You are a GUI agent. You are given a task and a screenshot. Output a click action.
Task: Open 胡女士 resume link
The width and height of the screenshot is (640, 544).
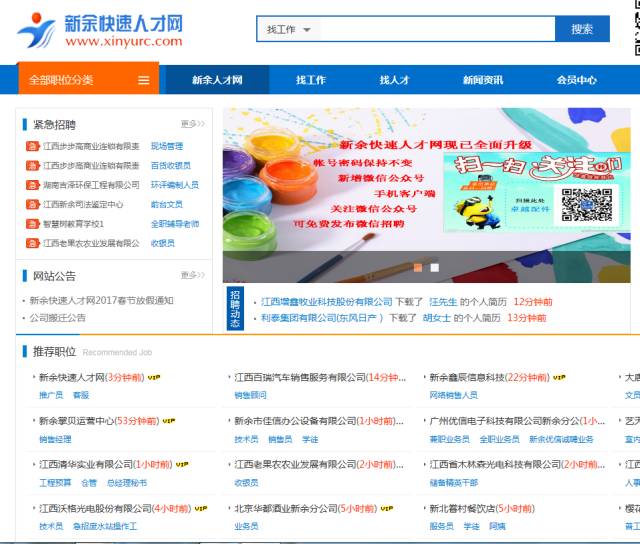point(436,318)
